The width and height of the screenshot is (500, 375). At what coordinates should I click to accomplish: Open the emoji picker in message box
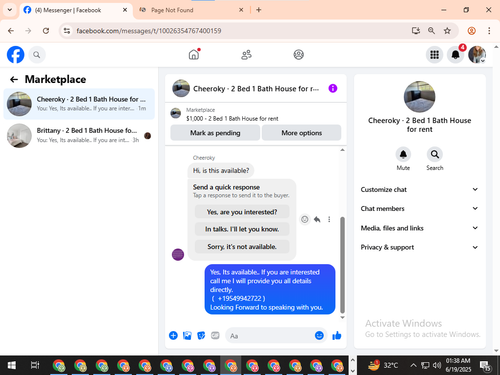[x=319, y=335]
